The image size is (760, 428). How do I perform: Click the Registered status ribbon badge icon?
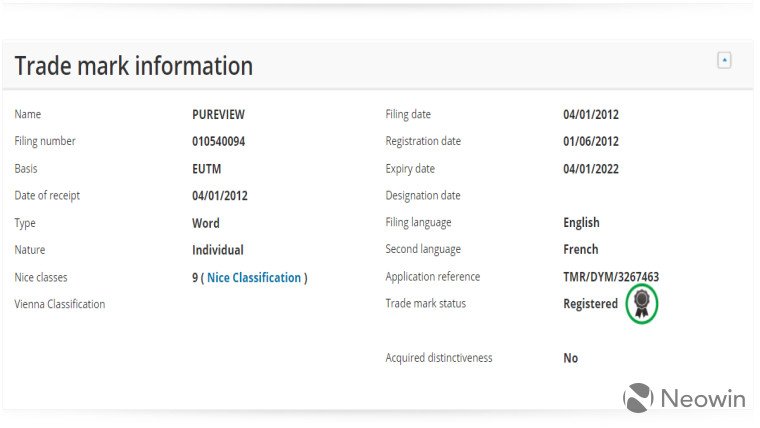tap(642, 304)
